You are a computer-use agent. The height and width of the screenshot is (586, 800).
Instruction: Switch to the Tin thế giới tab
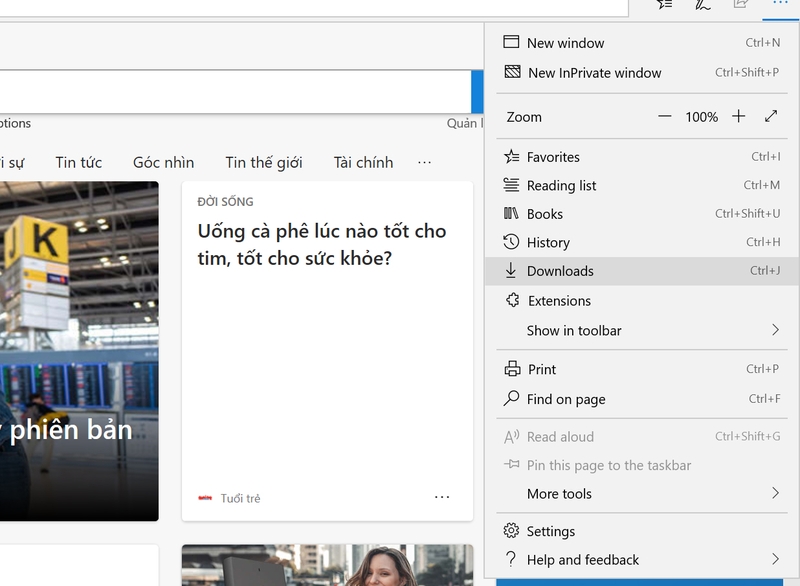point(264,162)
